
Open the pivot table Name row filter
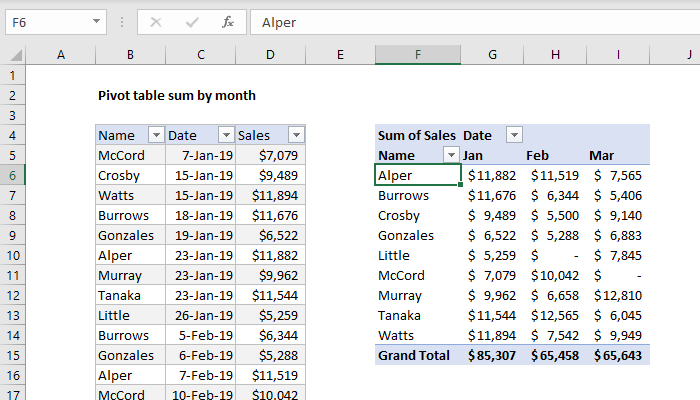[x=451, y=155]
